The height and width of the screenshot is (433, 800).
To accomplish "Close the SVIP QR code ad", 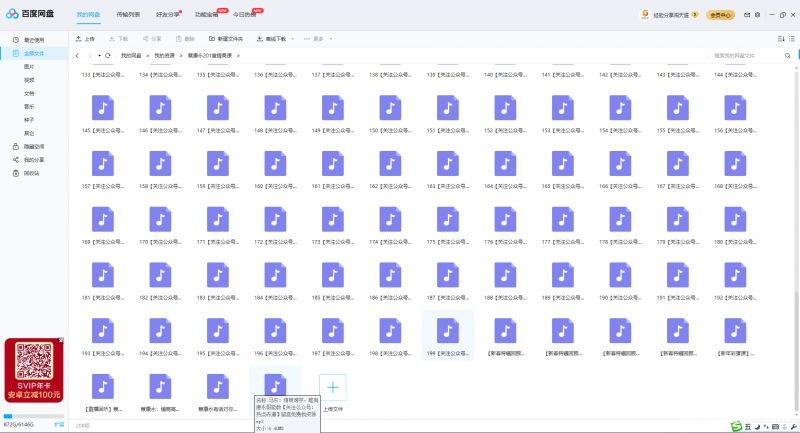I will click(x=61, y=340).
